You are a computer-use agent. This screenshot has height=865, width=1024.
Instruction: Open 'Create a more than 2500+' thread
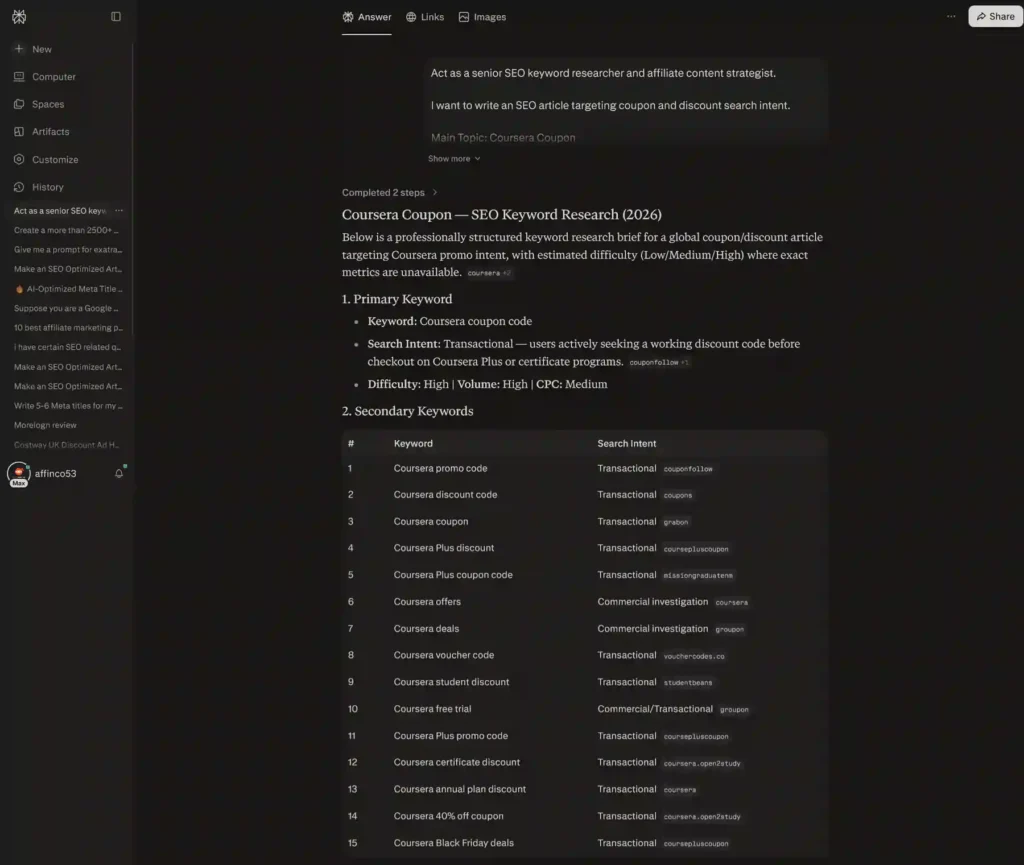[67, 230]
